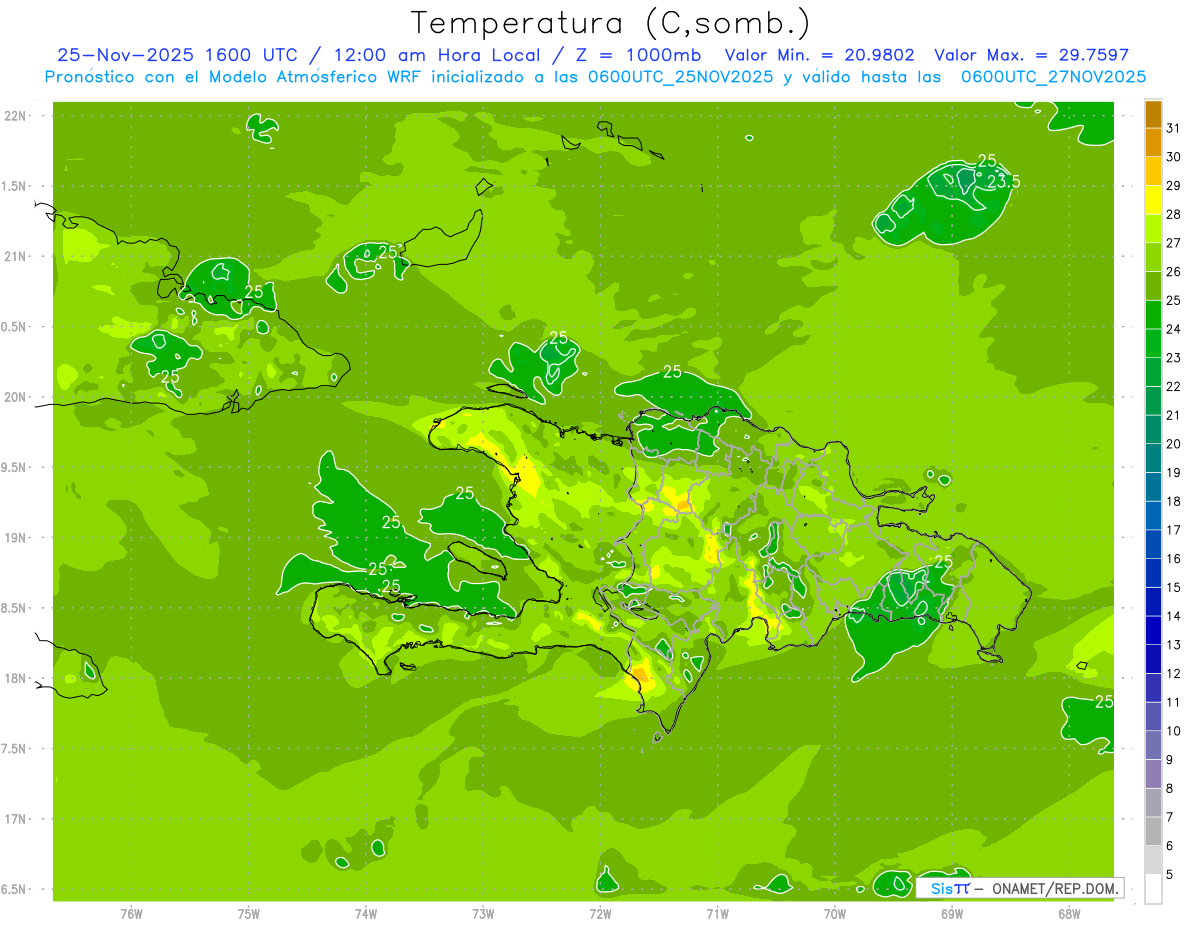
Task: Click the "71W" longitude axis label
Action: pyautogui.click(x=717, y=914)
